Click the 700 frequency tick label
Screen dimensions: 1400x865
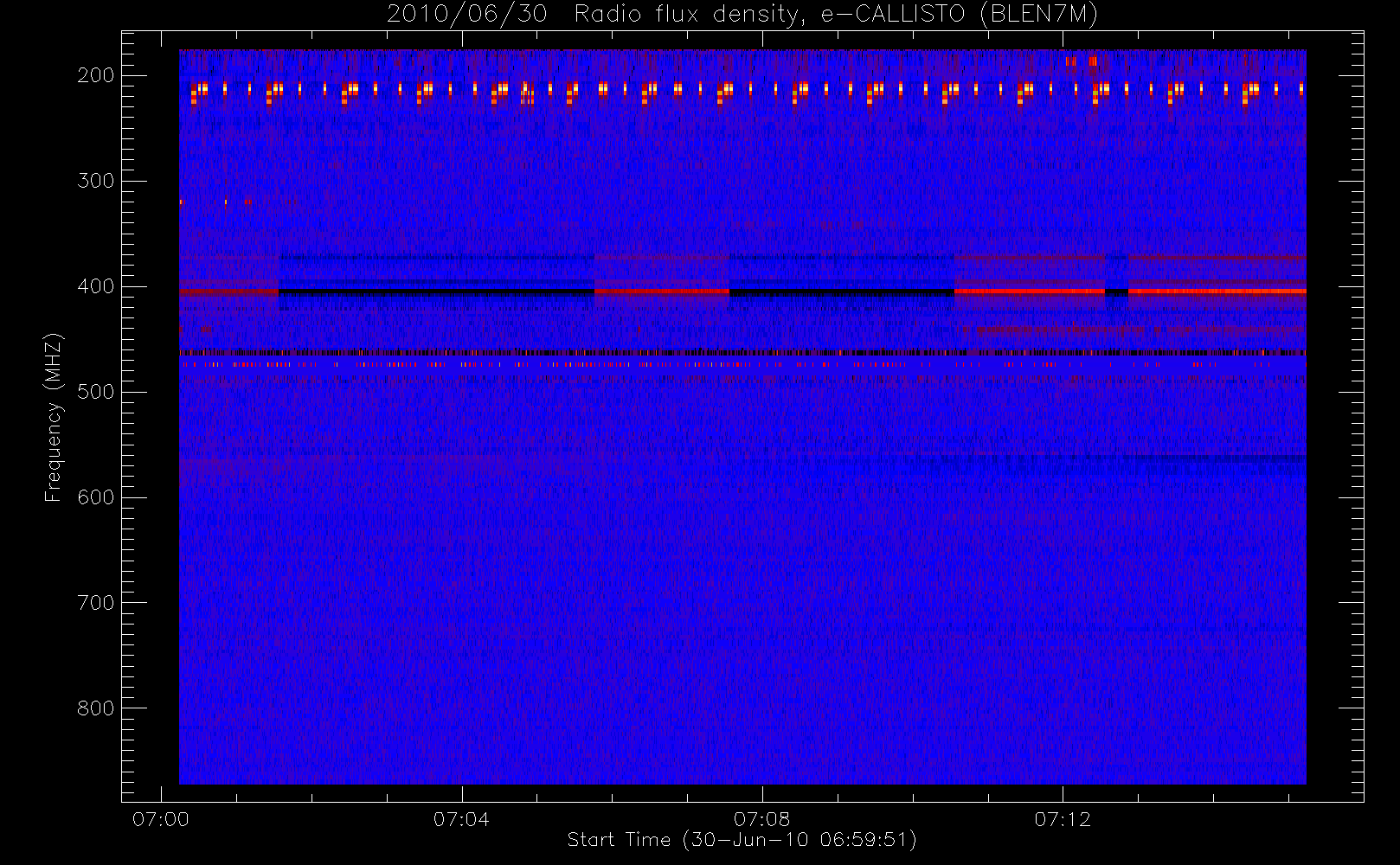point(96,603)
